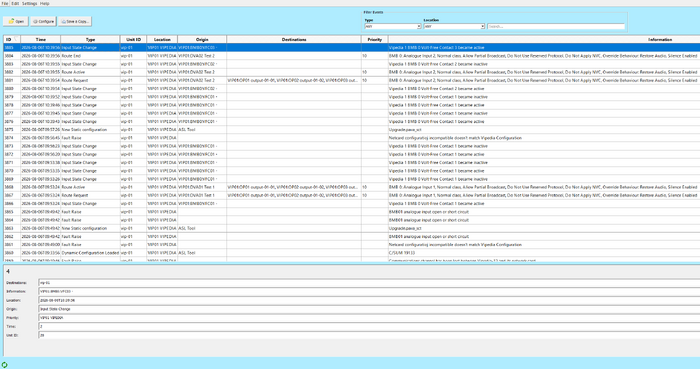700x369 pixels.
Task: Expand the Location filter dropdown
Action: 483,27
